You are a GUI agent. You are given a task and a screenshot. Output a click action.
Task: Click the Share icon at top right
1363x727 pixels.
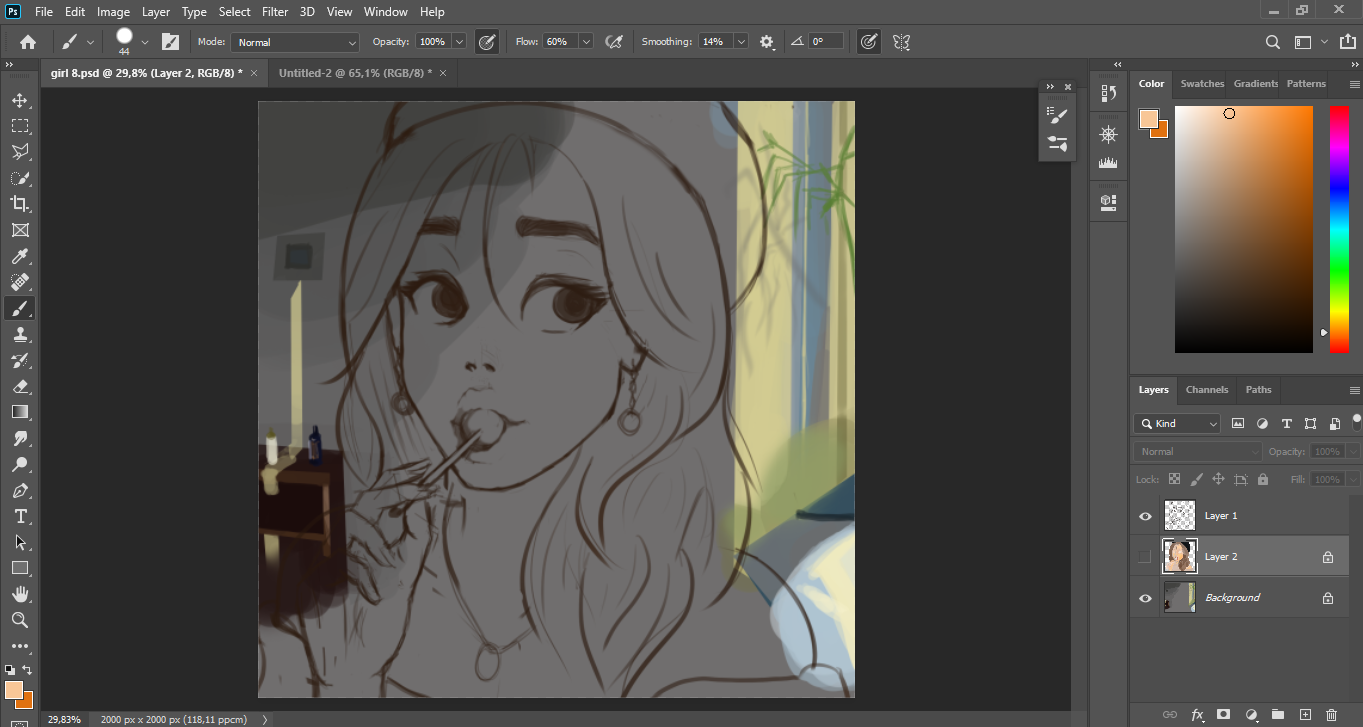(1348, 42)
